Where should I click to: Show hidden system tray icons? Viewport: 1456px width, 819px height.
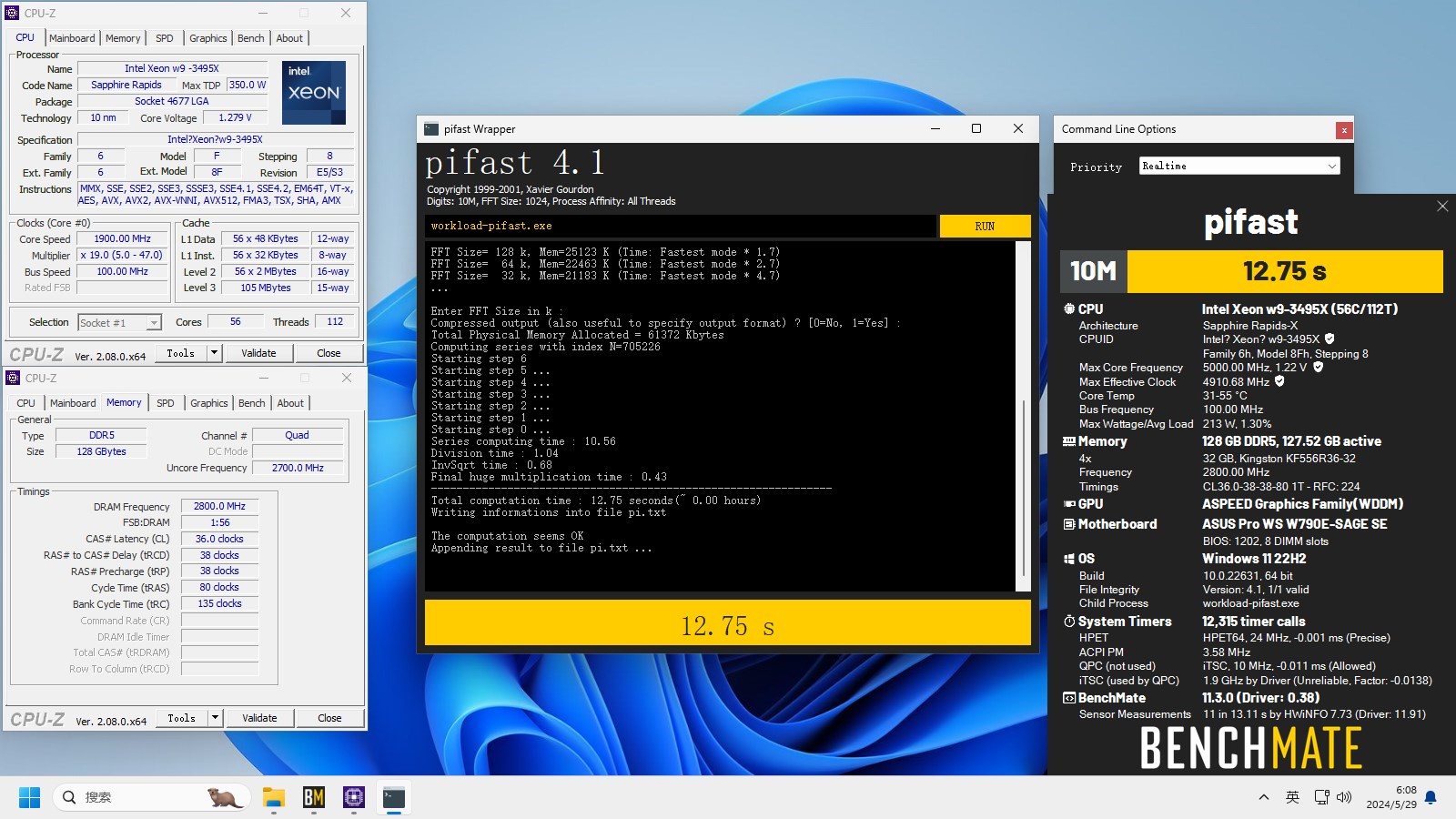coord(1264,798)
